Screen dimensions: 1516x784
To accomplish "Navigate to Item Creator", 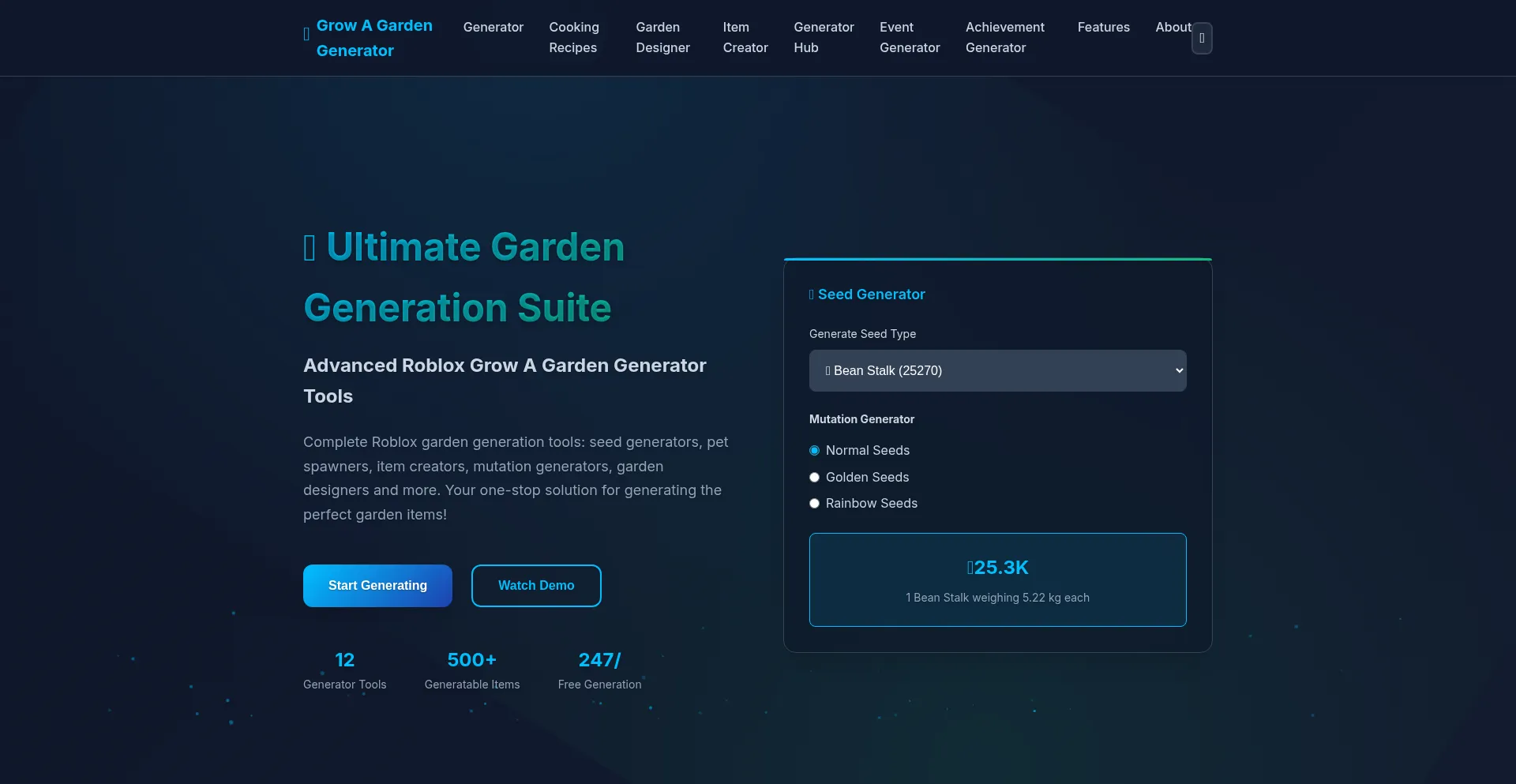I will coord(745,38).
